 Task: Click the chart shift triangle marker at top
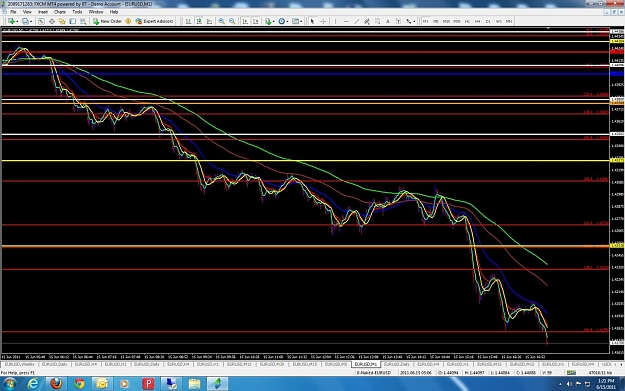point(548,29)
